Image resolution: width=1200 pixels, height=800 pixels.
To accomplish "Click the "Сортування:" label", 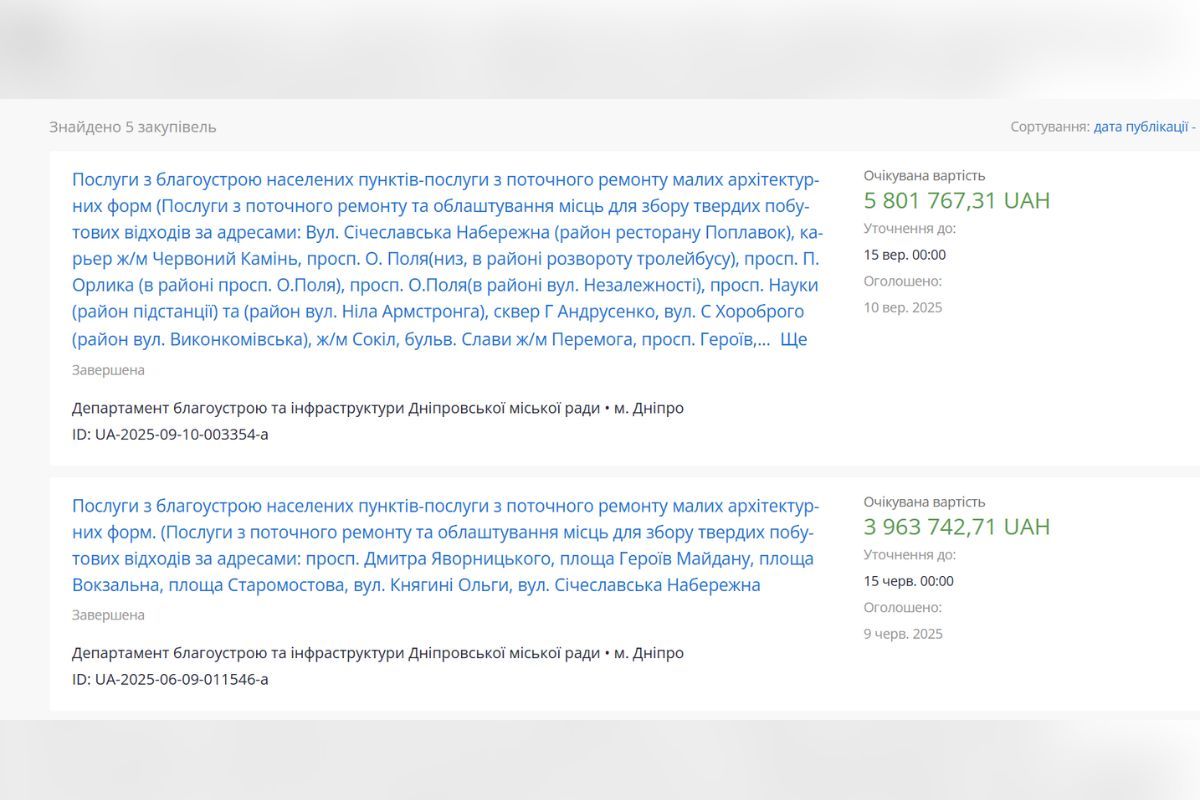I will coord(1049,127).
